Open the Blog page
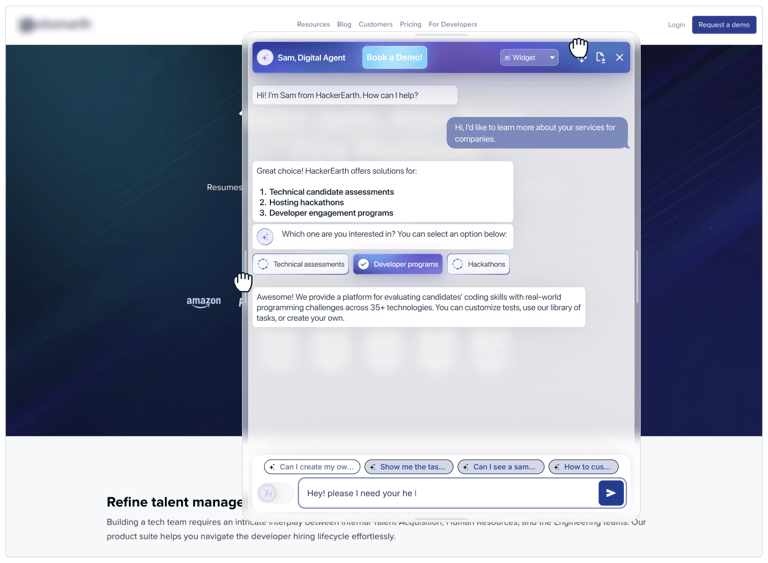The height and width of the screenshot is (563, 768). [x=344, y=24]
